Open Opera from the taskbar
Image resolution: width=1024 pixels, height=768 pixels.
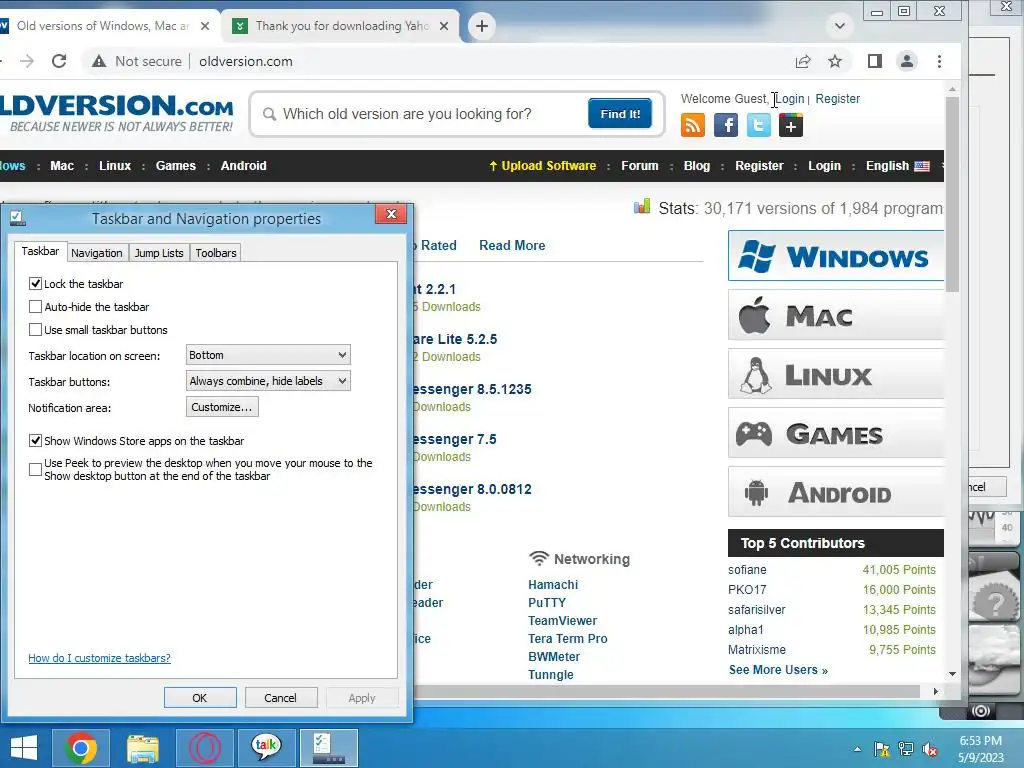(204, 748)
